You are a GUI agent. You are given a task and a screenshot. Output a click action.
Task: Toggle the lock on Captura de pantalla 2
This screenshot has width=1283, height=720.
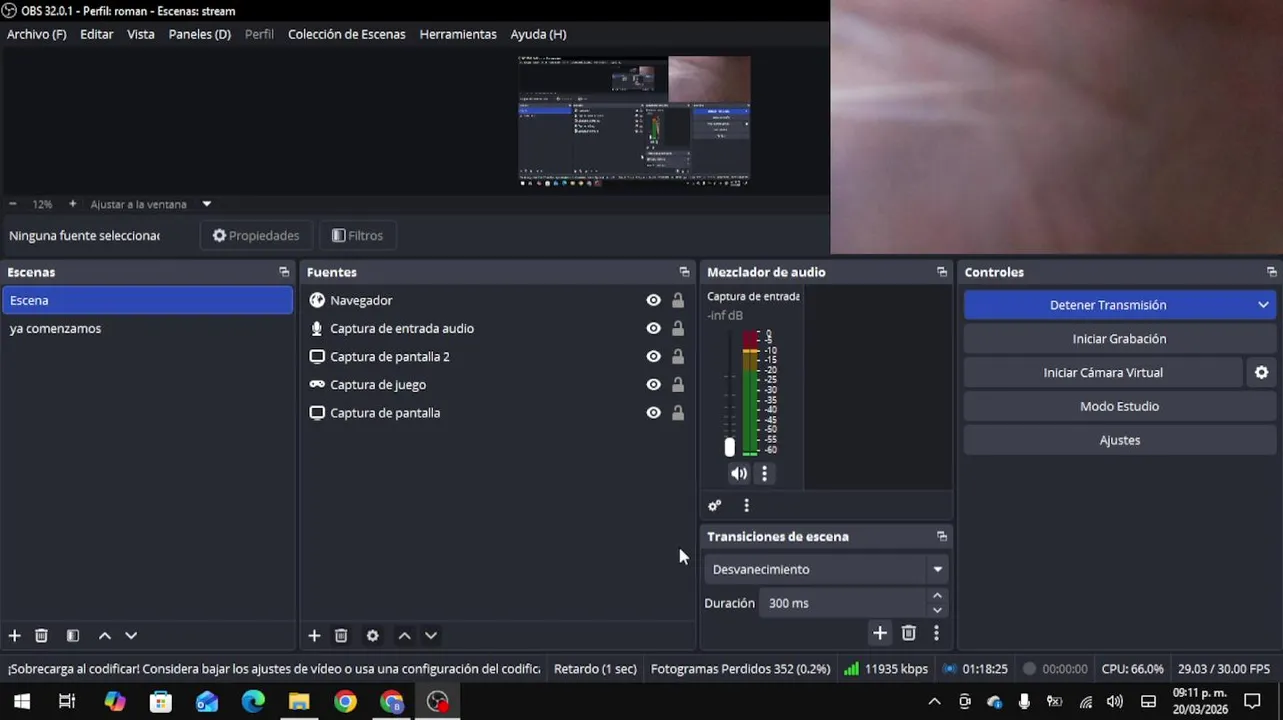coord(678,356)
